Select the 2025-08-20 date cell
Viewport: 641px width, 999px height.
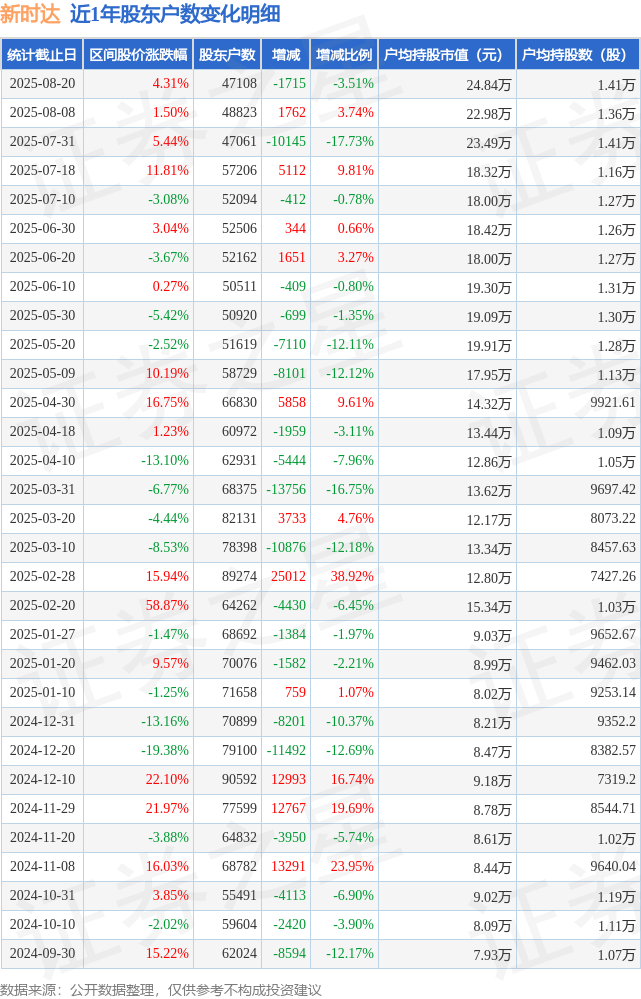(42, 83)
